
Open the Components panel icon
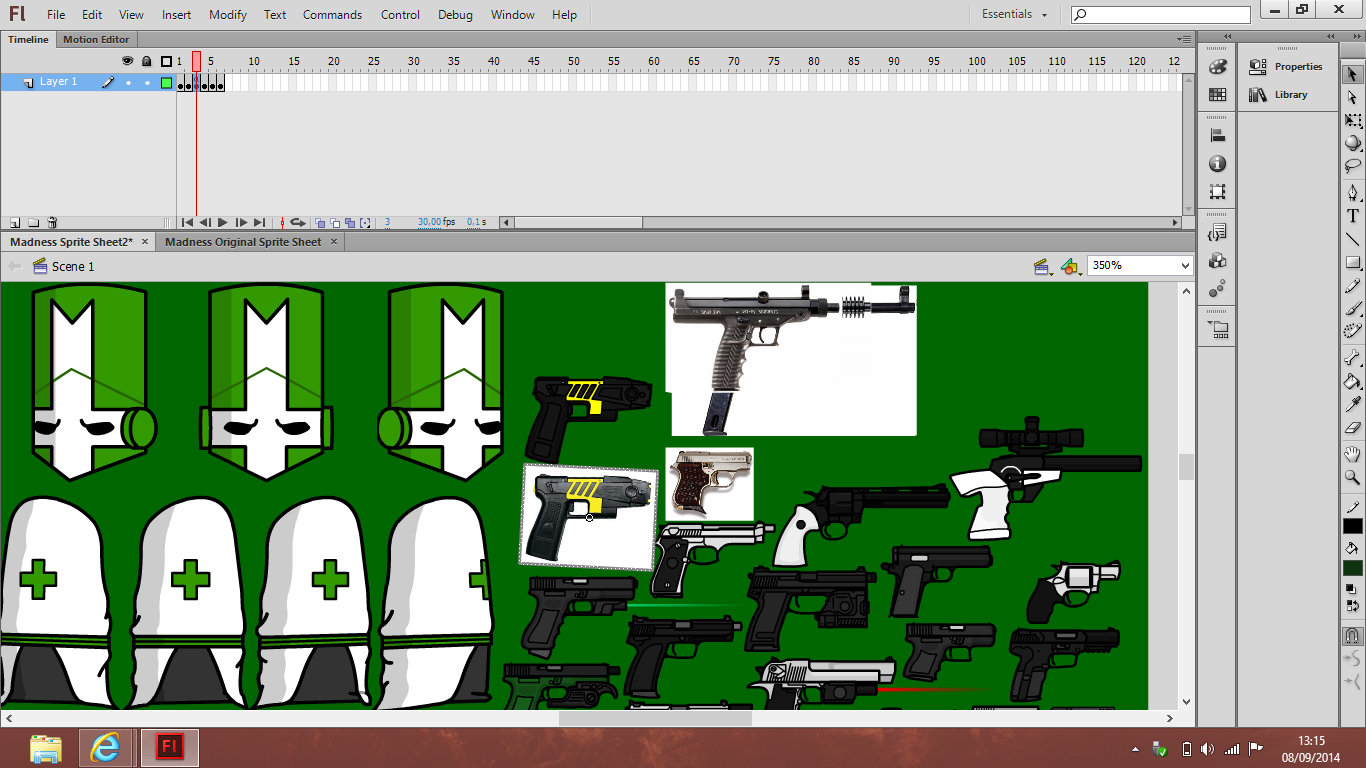[1217, 261]
